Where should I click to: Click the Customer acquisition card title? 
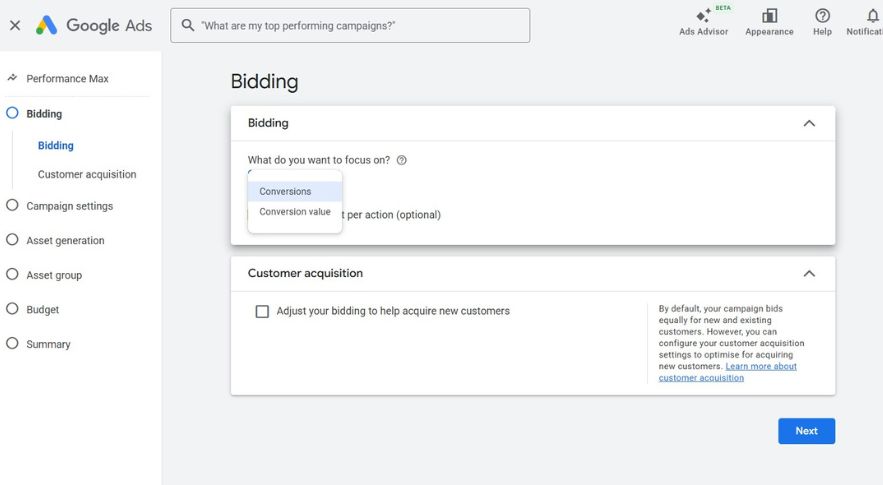point(305,273)
